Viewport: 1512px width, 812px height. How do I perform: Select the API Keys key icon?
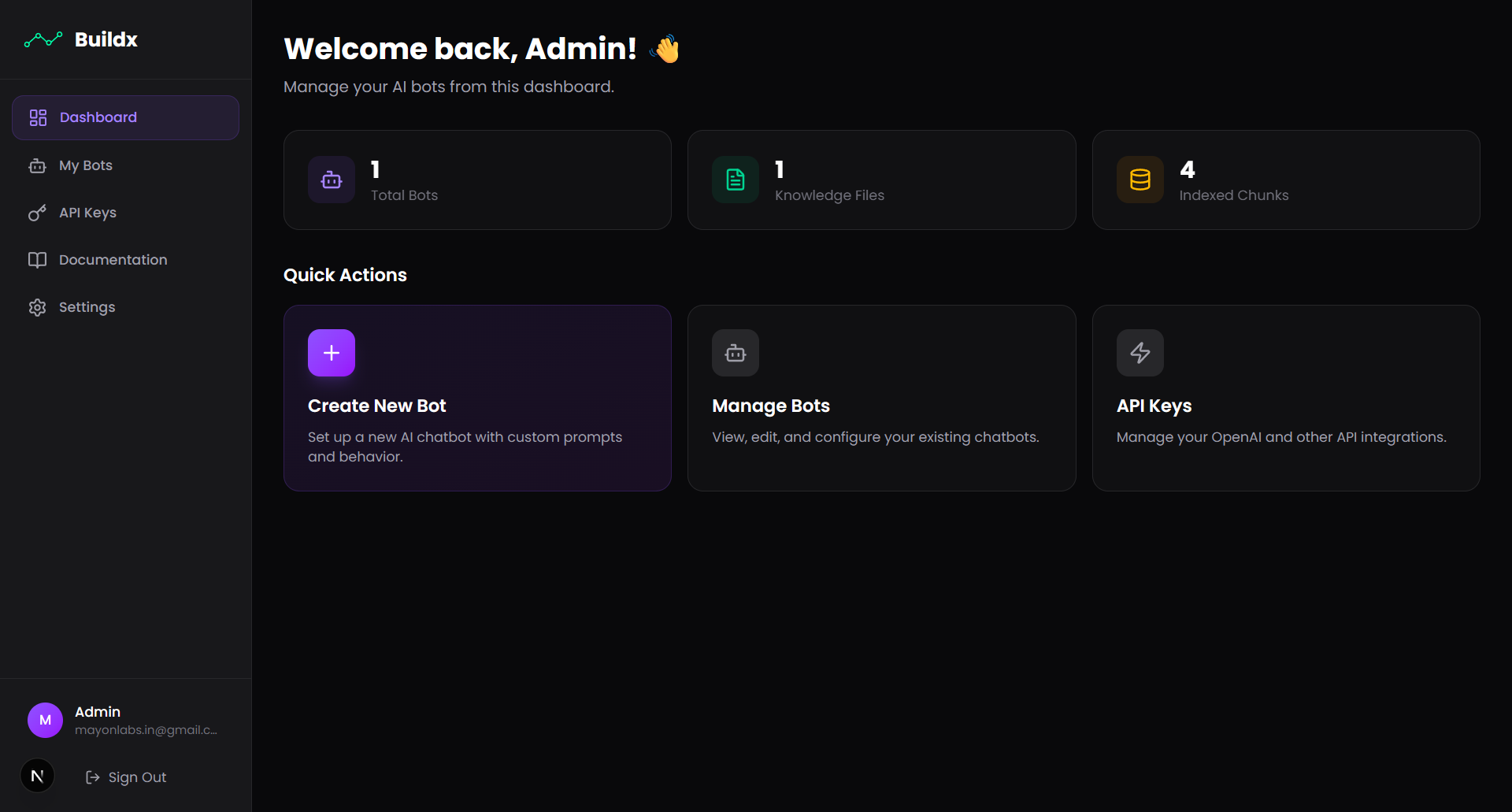[37, 213]
